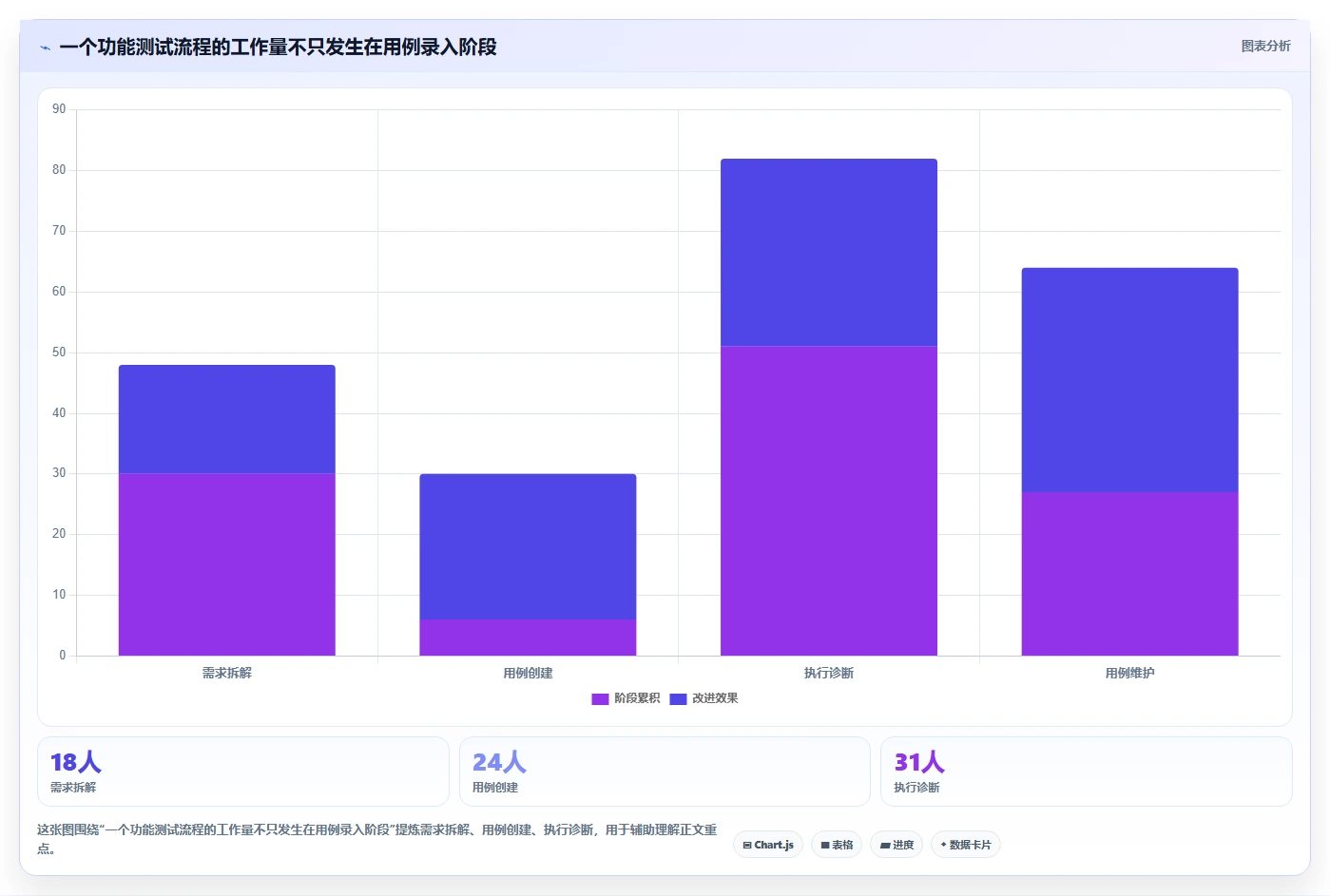The width and height of the screenshot is (1330, 896).
Task: Click the purple segment of the 用例创建 bar
Action: 528,638
